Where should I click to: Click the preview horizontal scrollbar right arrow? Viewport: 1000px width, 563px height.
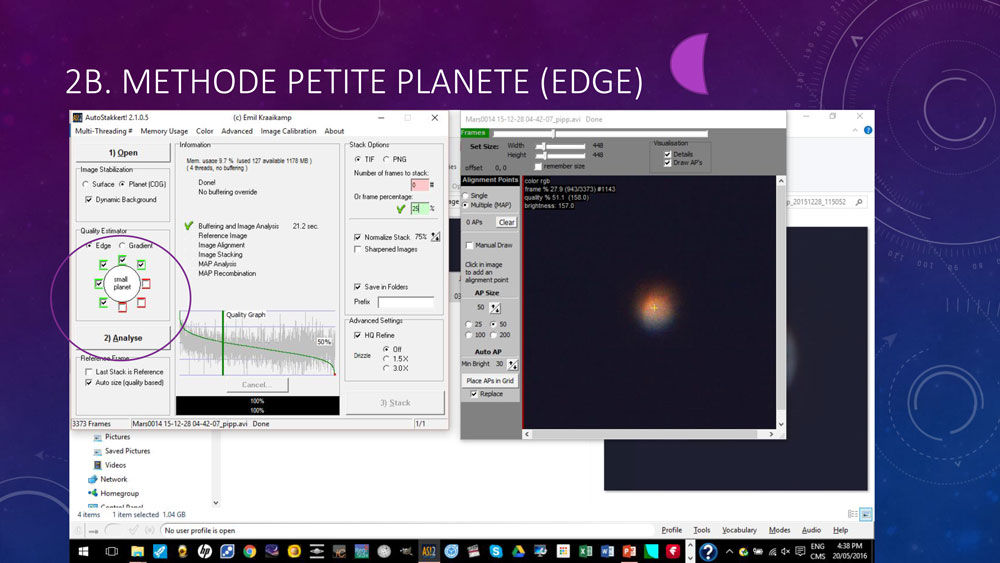click(x=771, y=434)
